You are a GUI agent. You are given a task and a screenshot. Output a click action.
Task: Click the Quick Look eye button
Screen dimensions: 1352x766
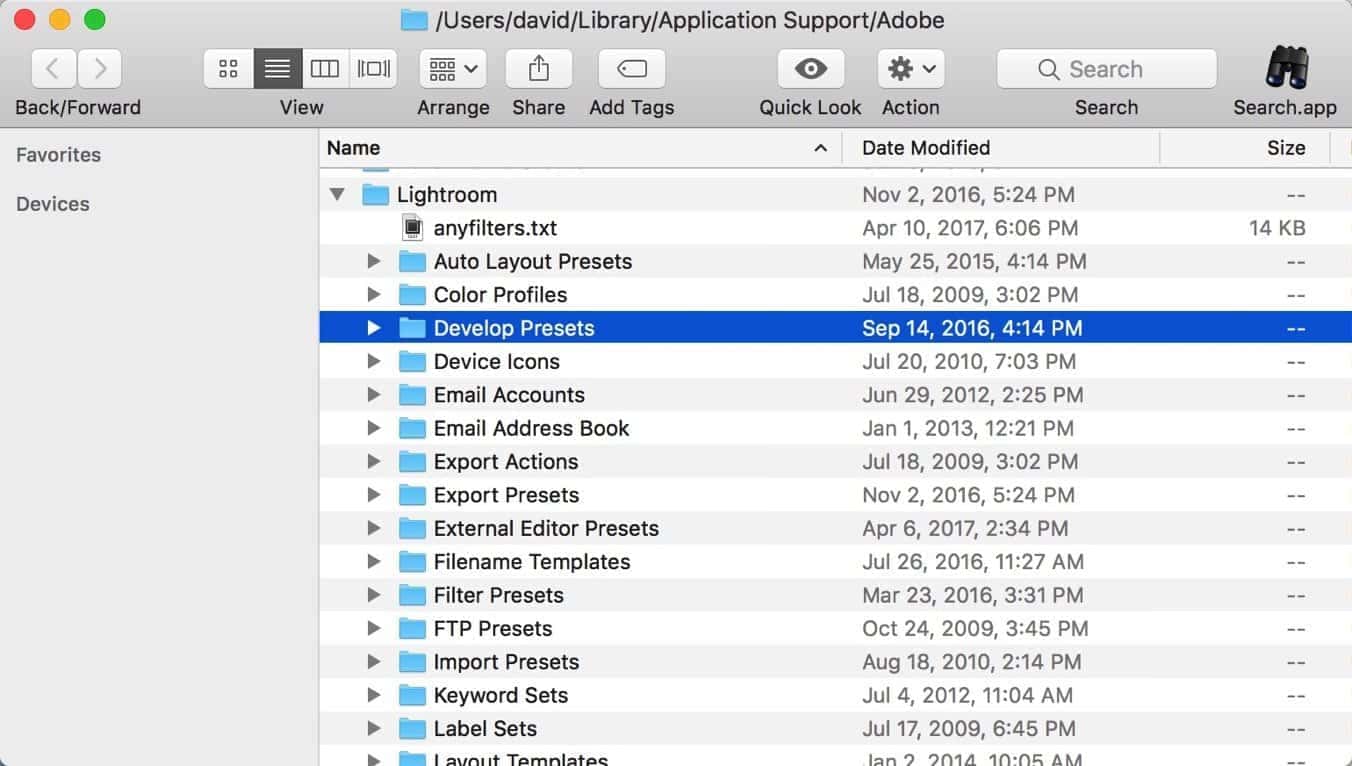coord(810,69)
